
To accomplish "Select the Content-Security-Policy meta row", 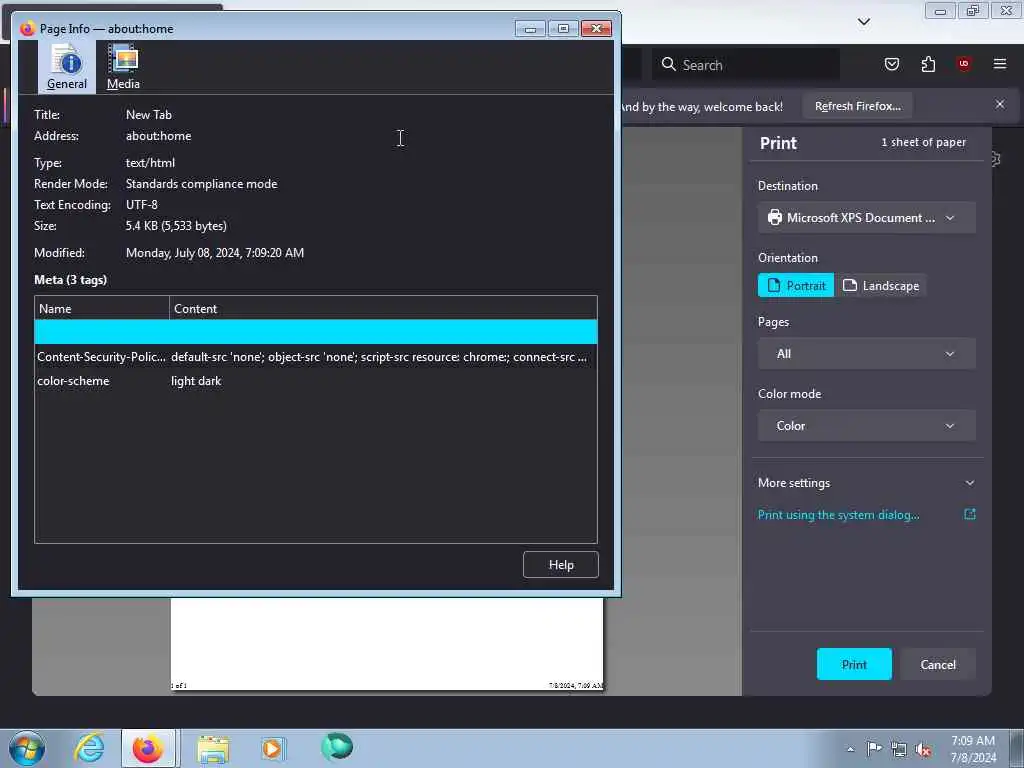I will tap(315, 357).
